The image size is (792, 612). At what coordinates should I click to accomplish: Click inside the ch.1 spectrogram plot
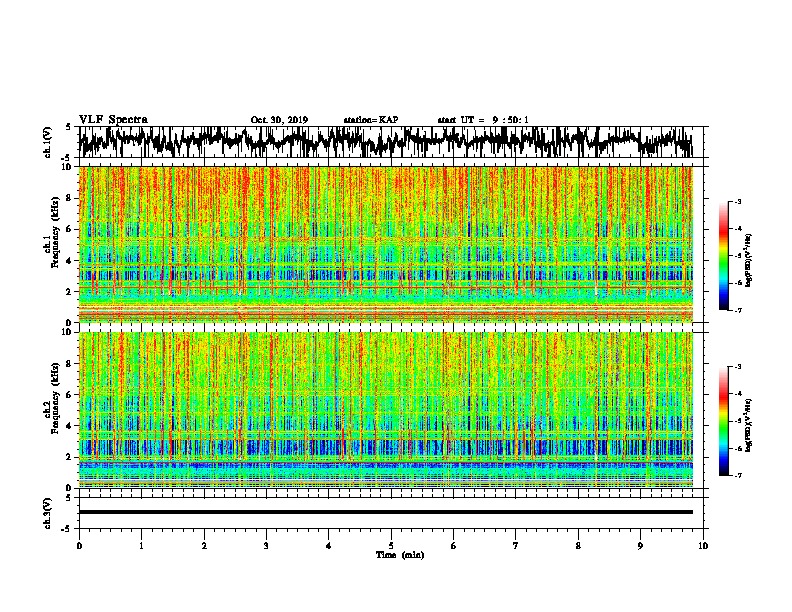tap(386, 244)
